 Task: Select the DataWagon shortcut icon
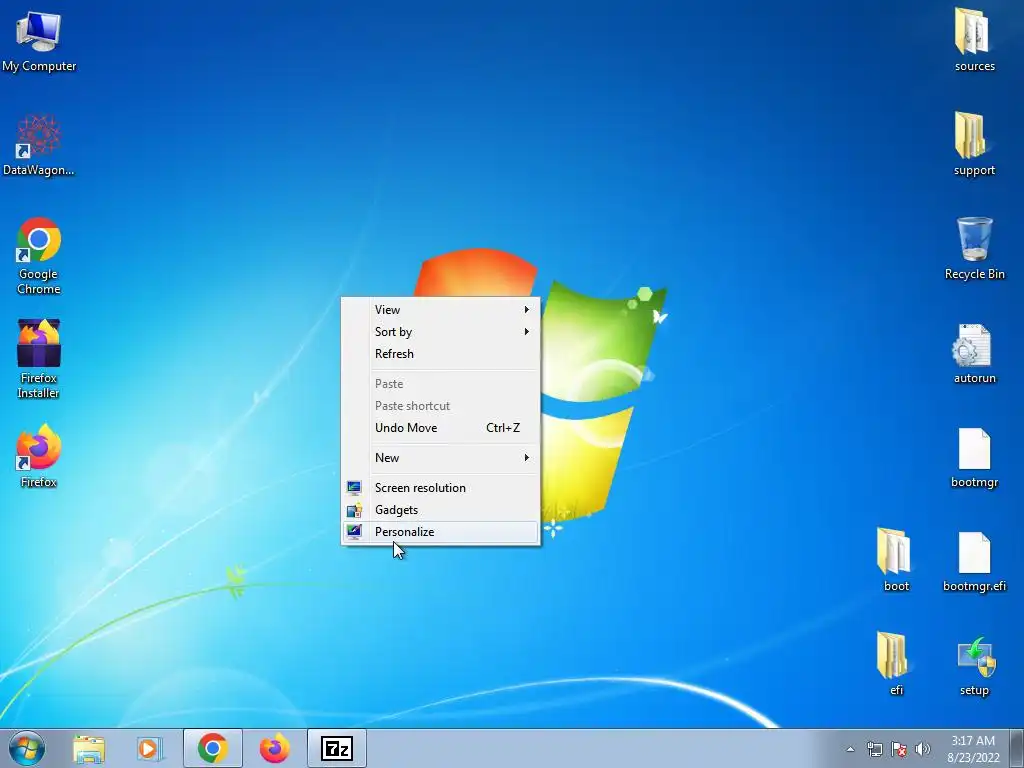[39, 145]
